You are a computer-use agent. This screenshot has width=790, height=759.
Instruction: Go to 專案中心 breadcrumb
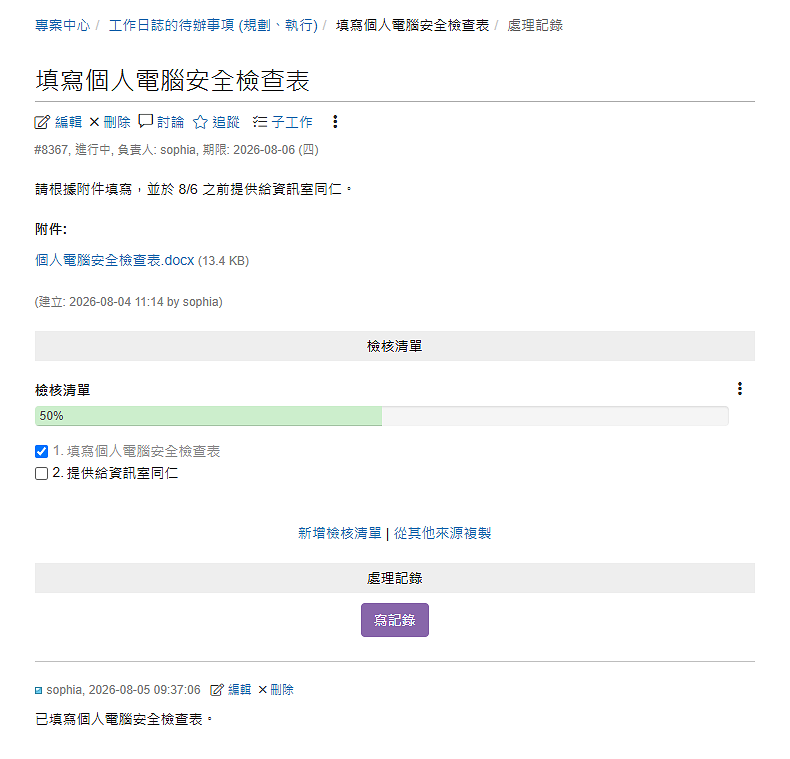[x=62, y=25]
